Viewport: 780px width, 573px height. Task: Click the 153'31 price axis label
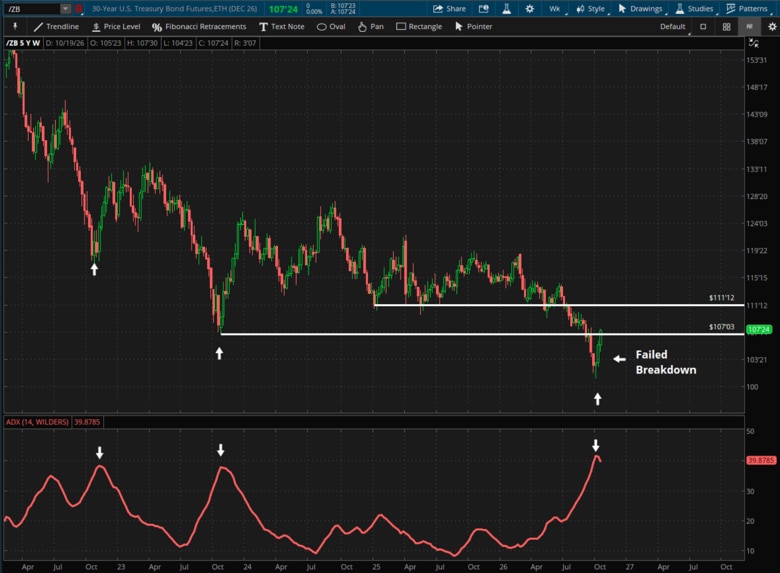pyautogui.click(x=756, y=60)
